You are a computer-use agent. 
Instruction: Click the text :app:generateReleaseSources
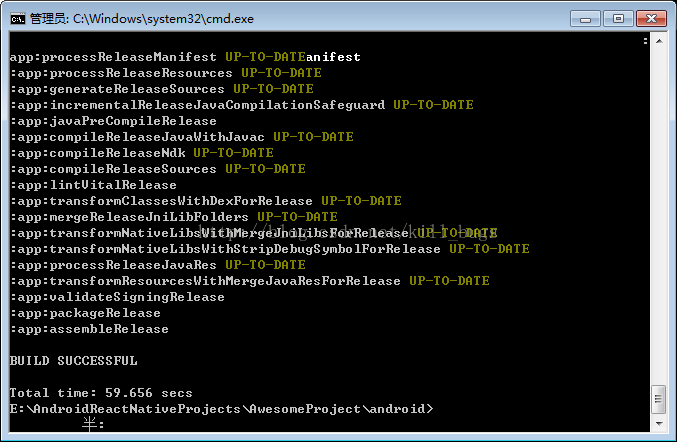click(x=117, y=89)
